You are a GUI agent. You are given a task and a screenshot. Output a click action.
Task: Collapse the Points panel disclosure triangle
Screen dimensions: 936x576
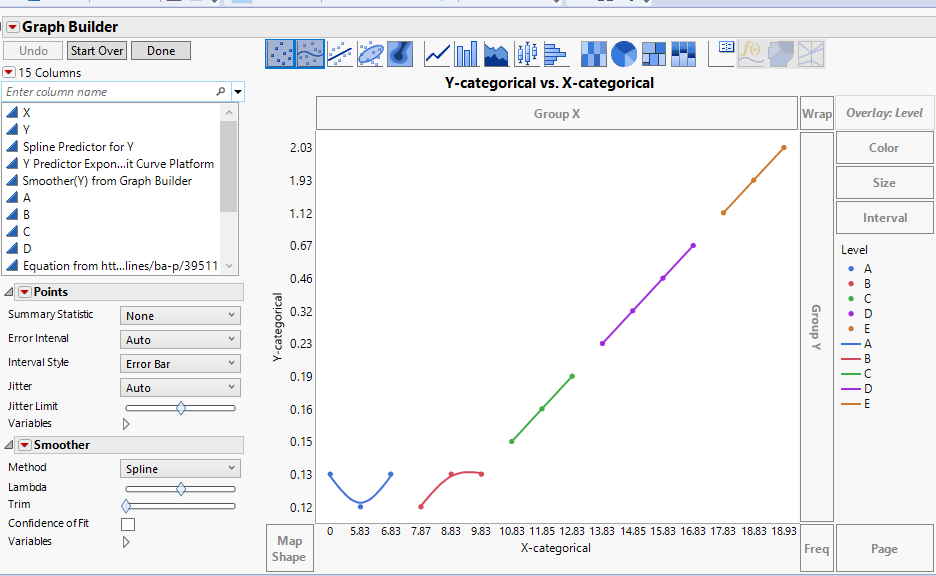click(x=9, y=292)
